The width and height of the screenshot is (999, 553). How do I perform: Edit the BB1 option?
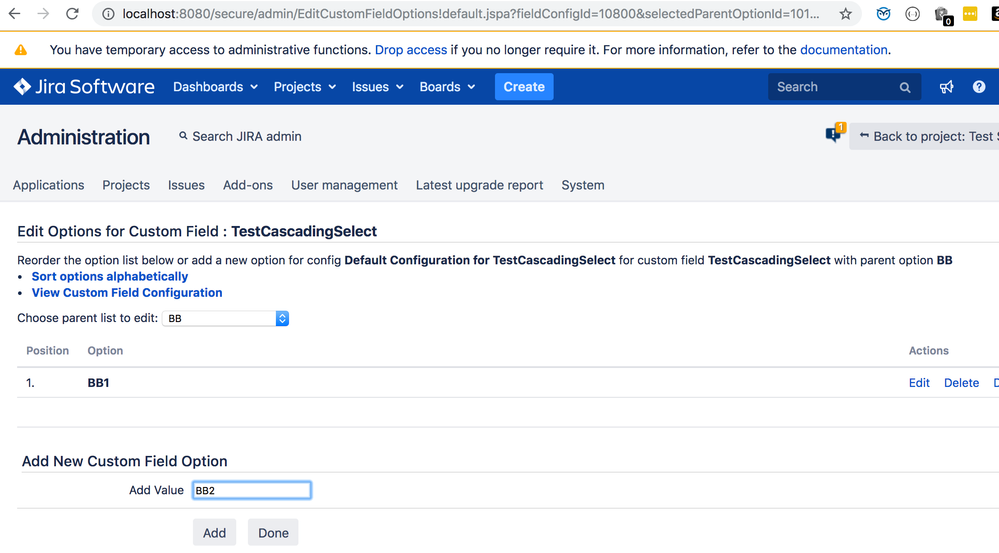pyautogui.click(x=919, y=382)
